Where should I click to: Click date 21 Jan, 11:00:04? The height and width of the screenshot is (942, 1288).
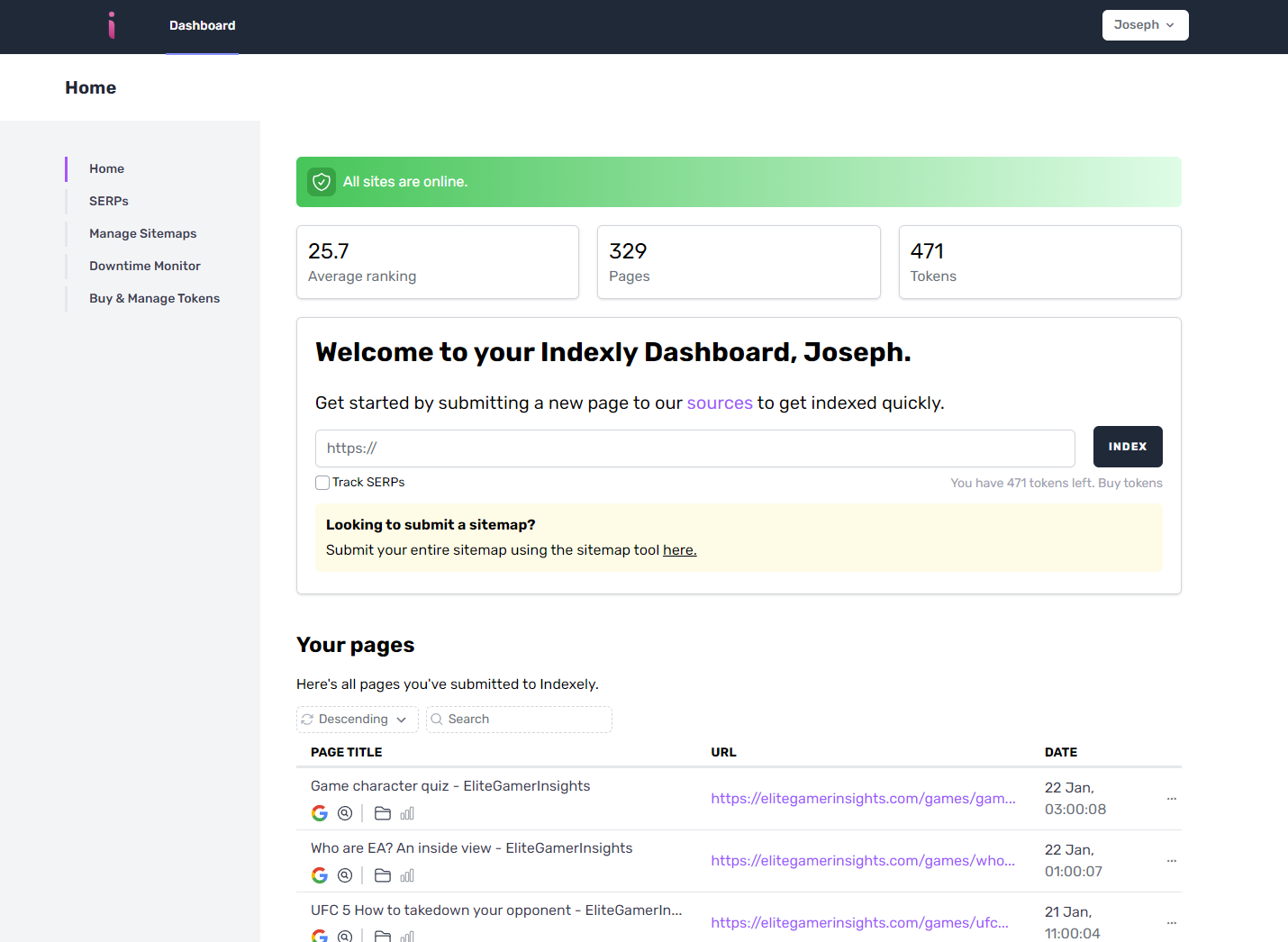click(1073, 923)
